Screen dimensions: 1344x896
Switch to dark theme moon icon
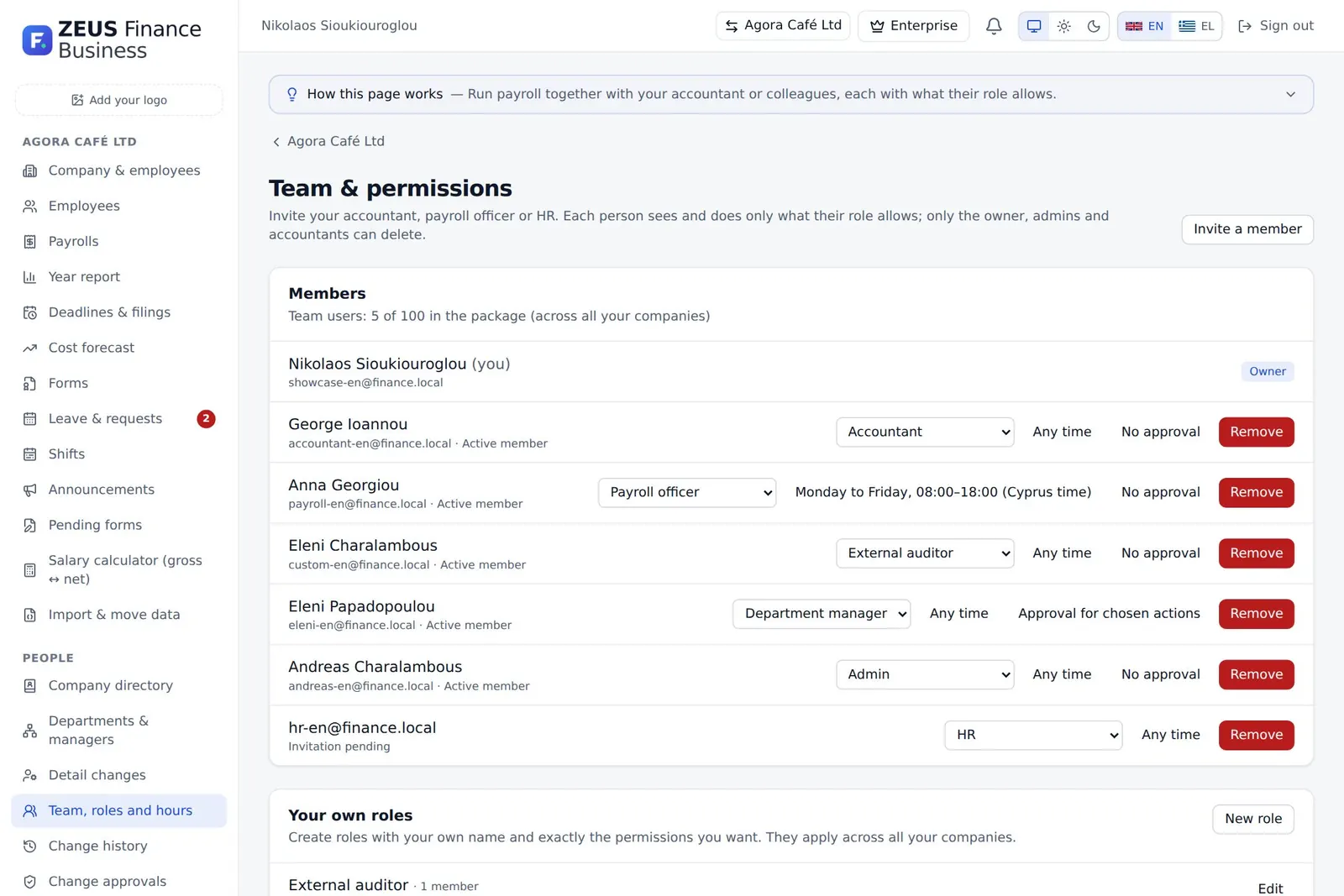(x=1094, y=26)
